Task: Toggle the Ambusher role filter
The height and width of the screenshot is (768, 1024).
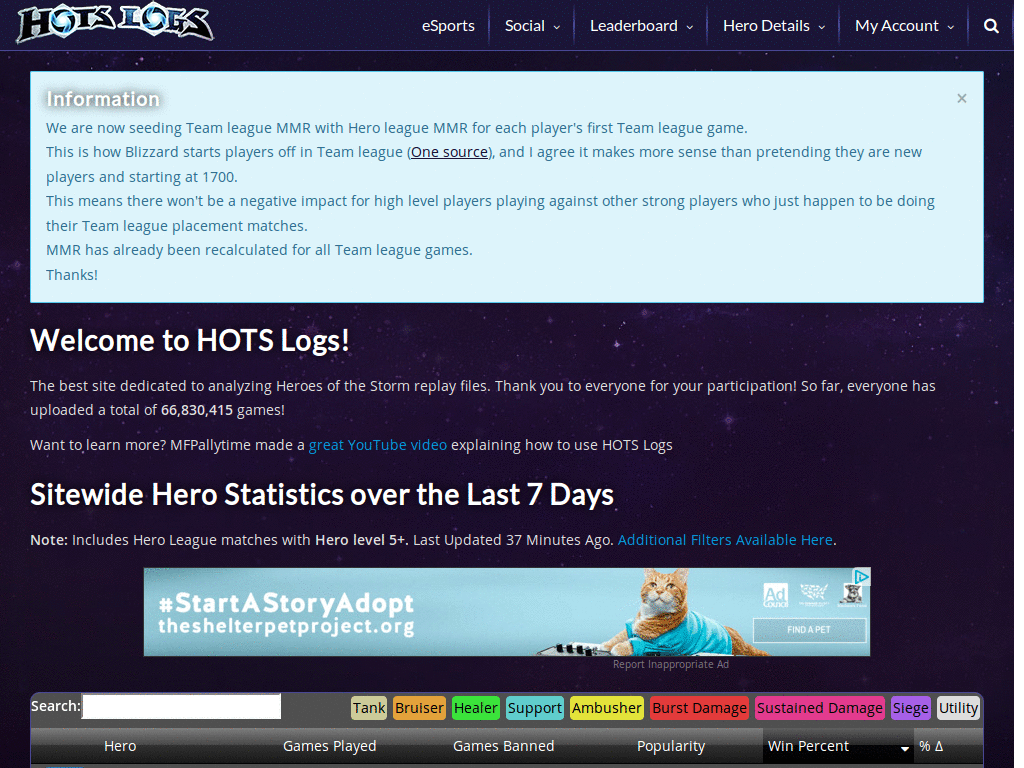Action: pos(607,708)
